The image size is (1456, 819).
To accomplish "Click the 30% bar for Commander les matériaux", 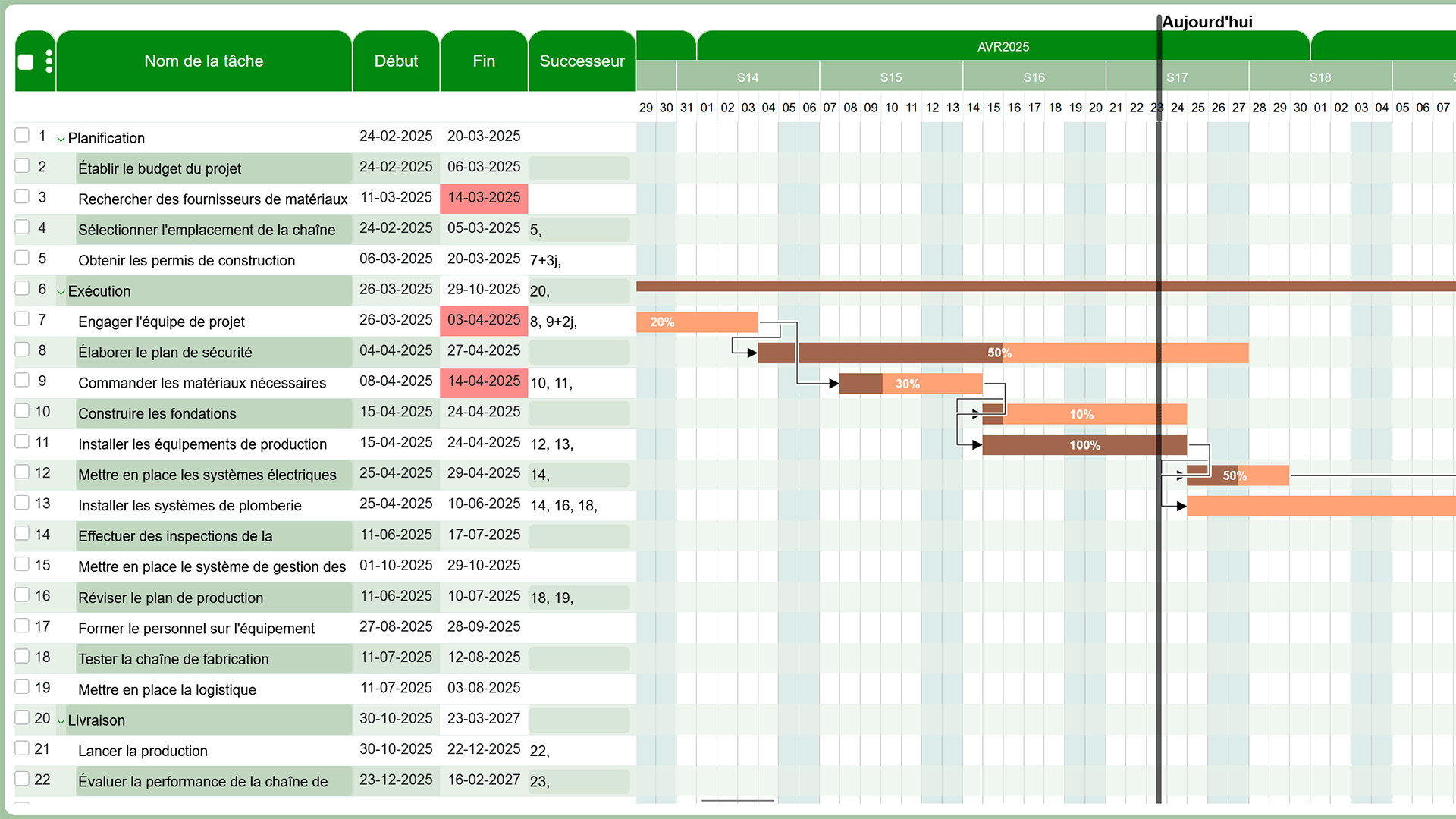I will coord(910,384).
